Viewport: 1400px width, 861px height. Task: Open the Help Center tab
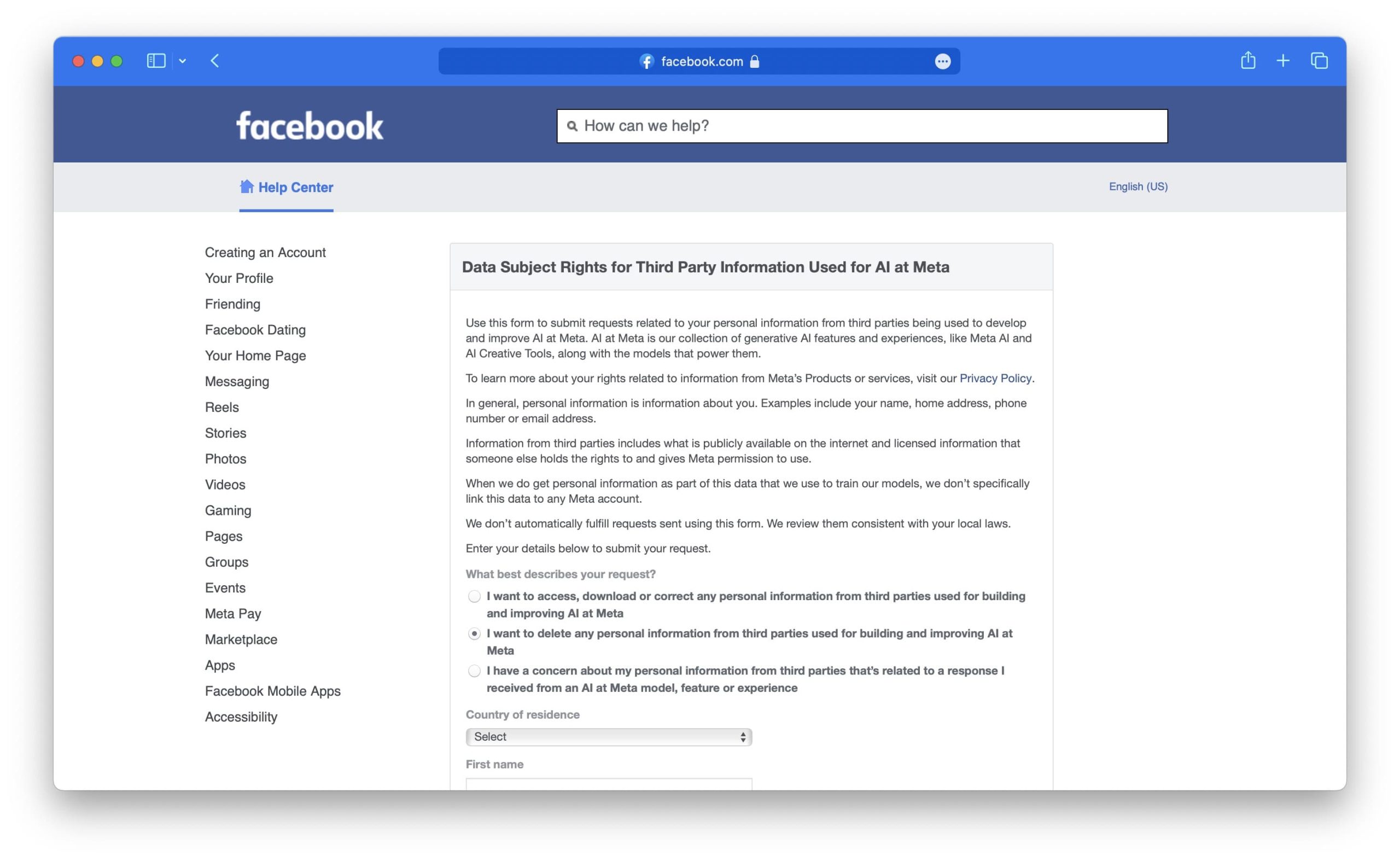click(x=295, y=187)
